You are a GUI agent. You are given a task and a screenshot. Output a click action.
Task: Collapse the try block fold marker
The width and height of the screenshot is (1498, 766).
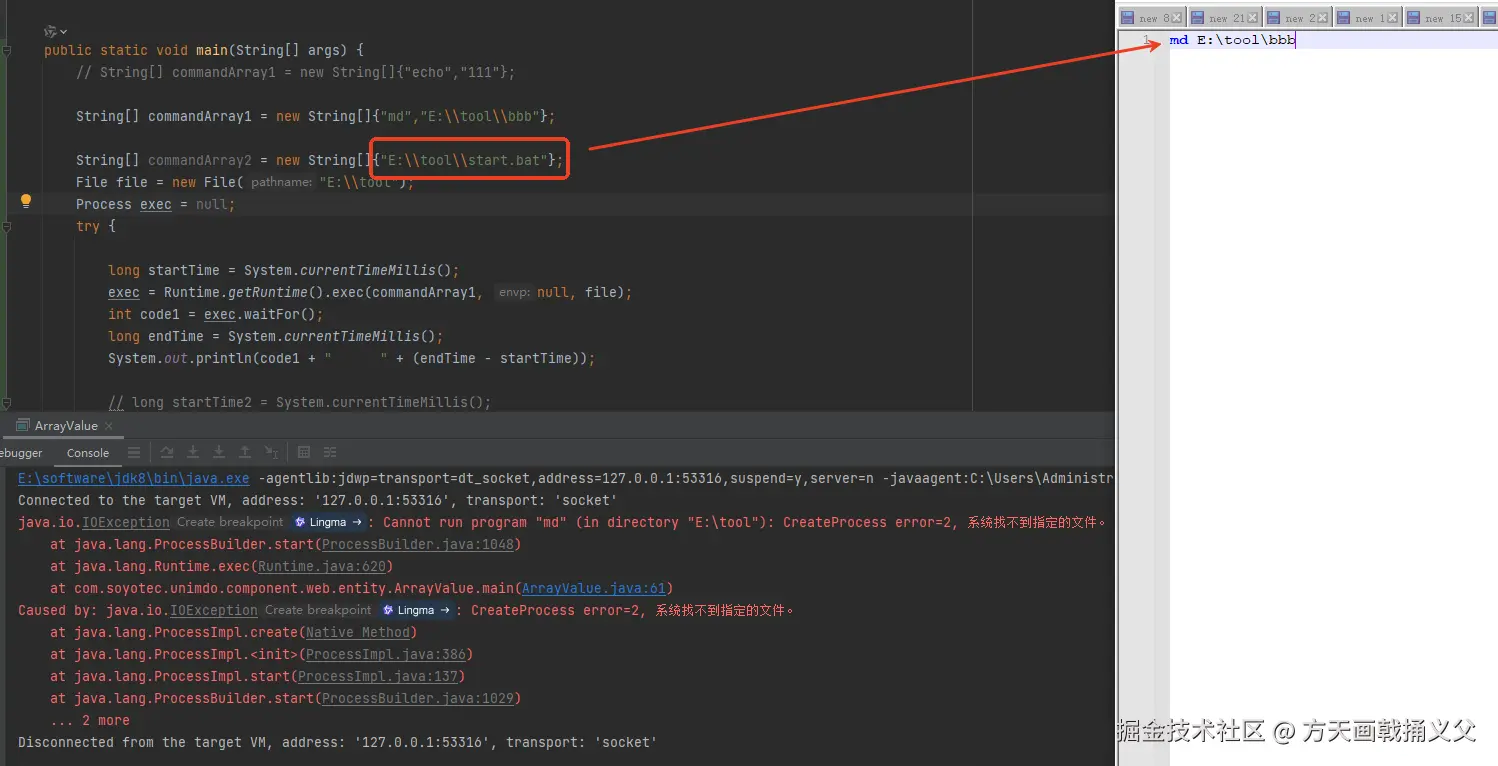[7, 227]
